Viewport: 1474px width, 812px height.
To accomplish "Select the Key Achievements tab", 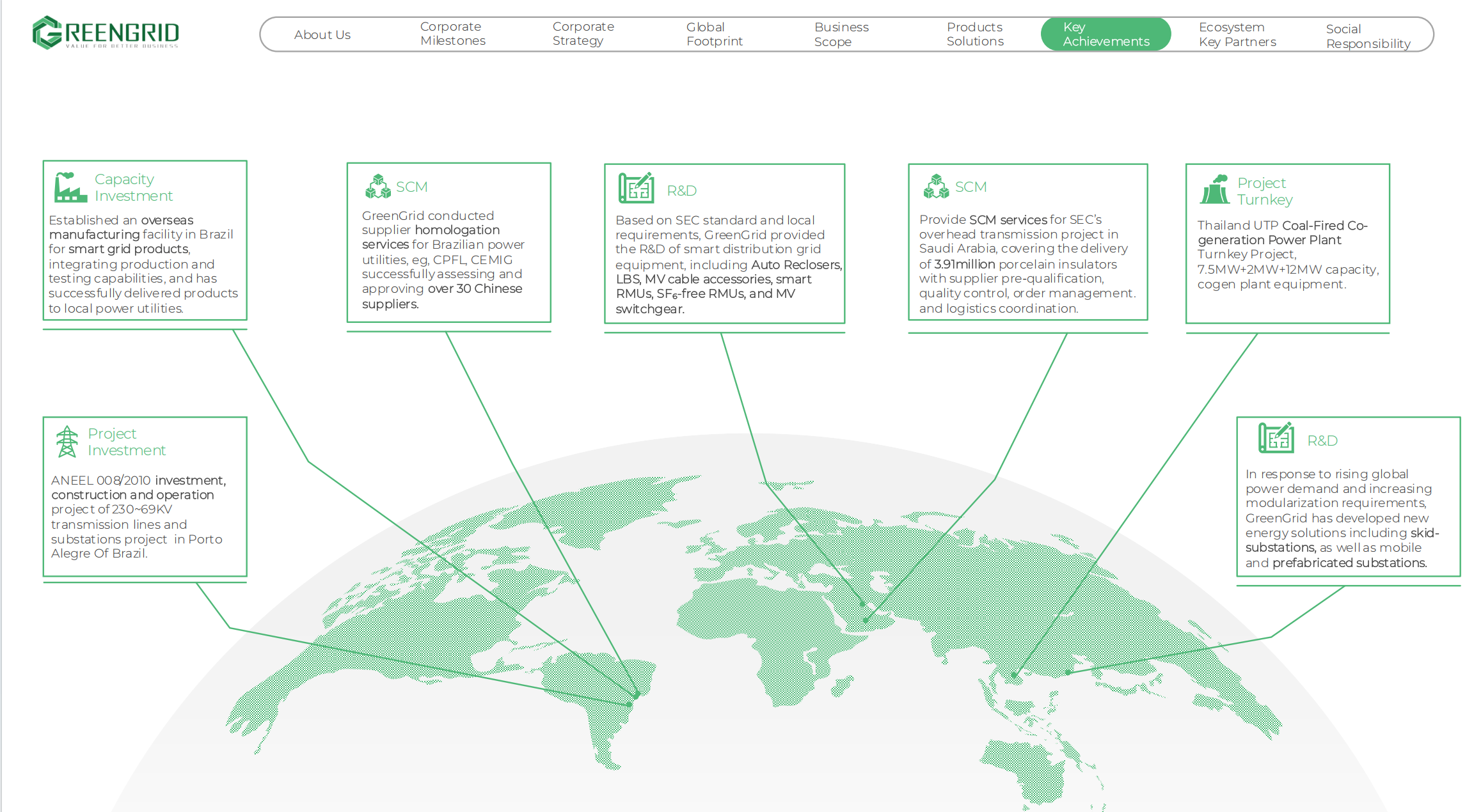I will pos(1105,34).
